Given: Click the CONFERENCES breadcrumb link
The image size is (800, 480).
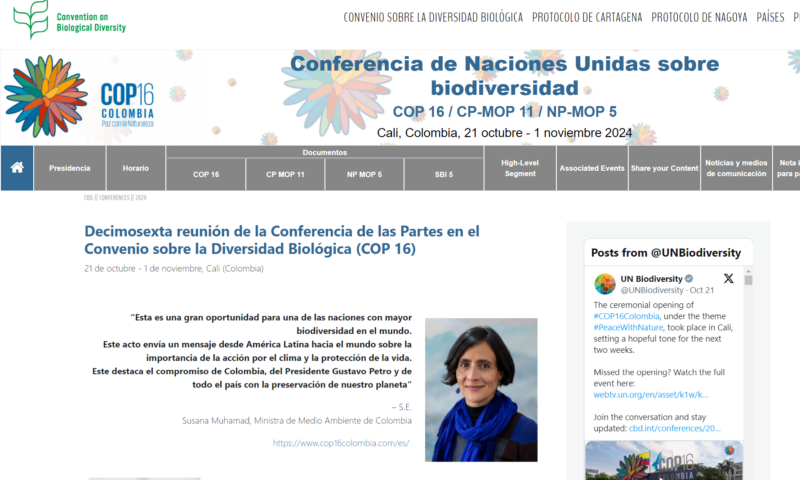Looking at the screenshot, I should [114, 197].
